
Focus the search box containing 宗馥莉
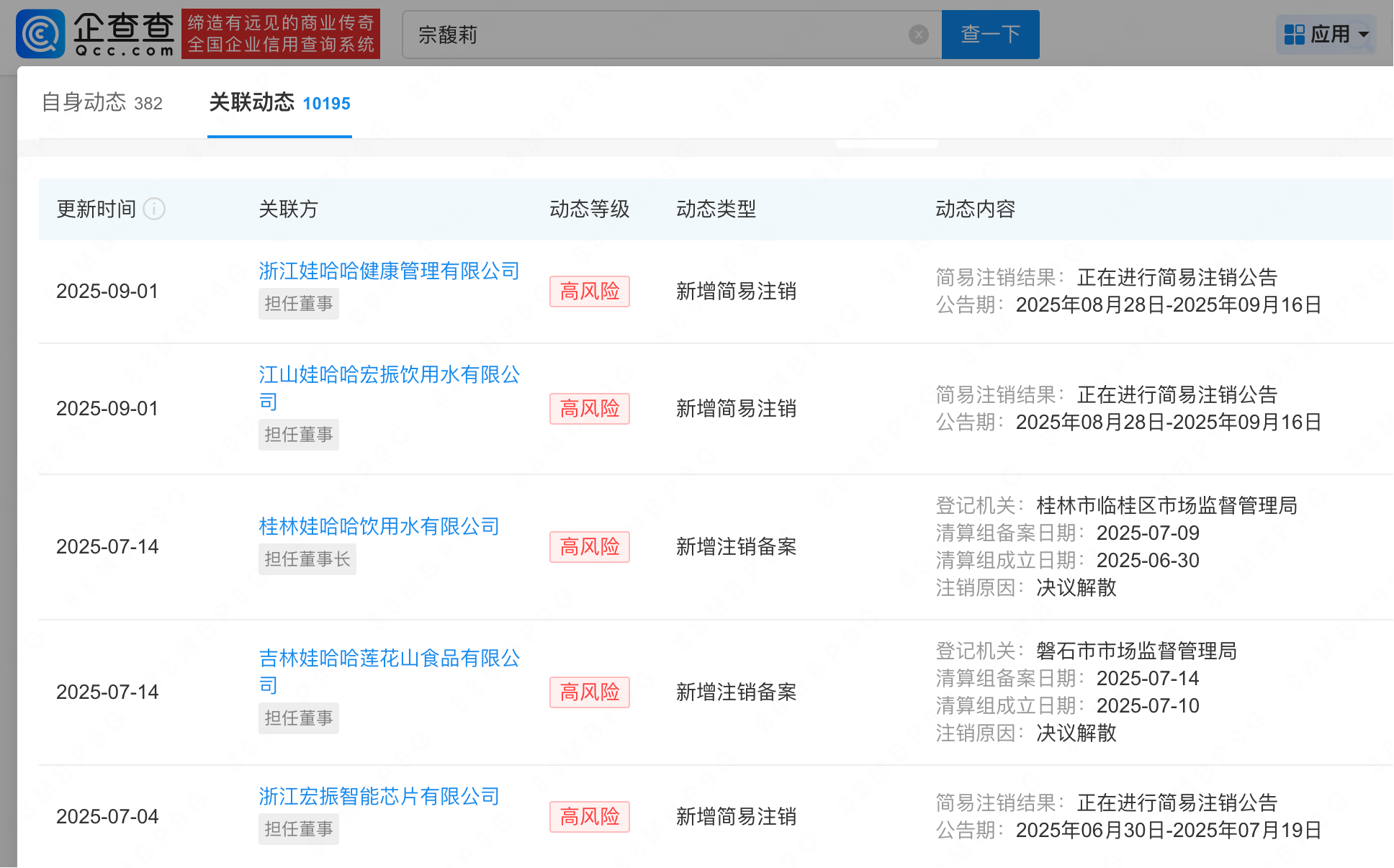click(x=671, y=35)
